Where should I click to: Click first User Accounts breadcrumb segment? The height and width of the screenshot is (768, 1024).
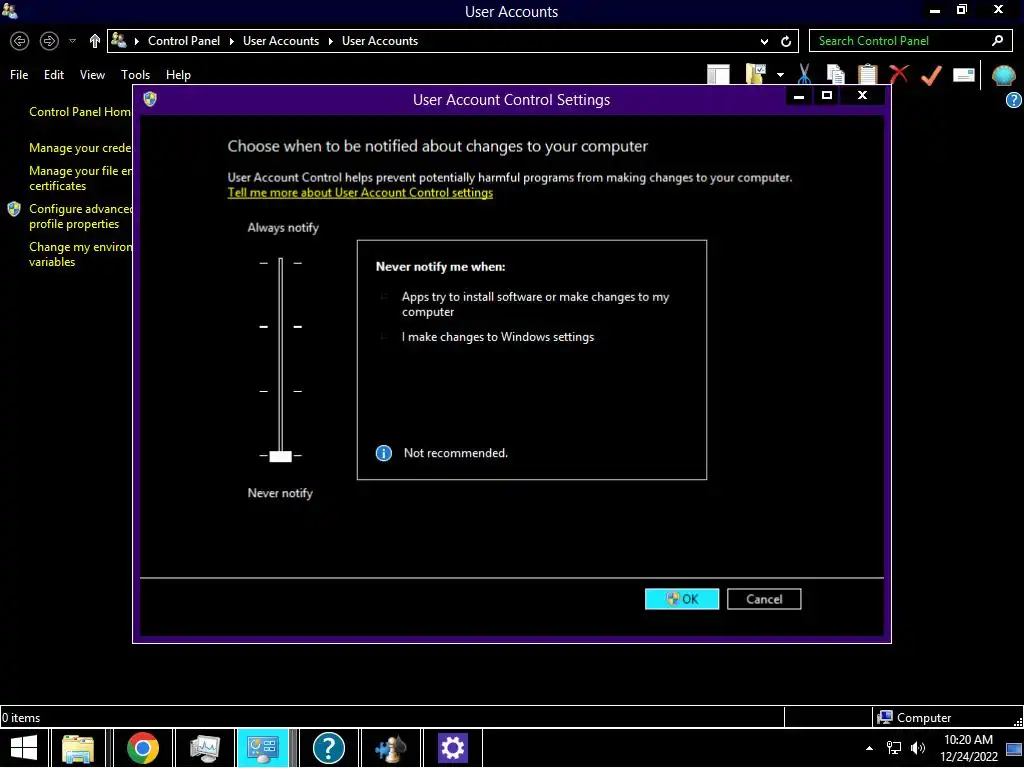(x=281, y=40)
